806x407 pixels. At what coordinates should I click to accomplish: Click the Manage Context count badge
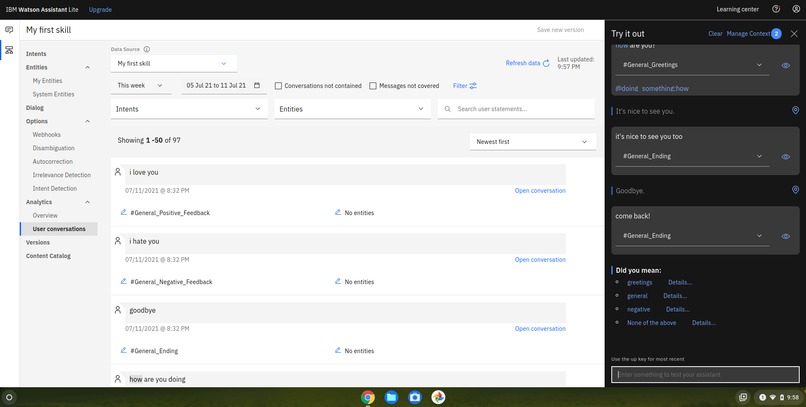pyautogui.click(x=776, y=34)
